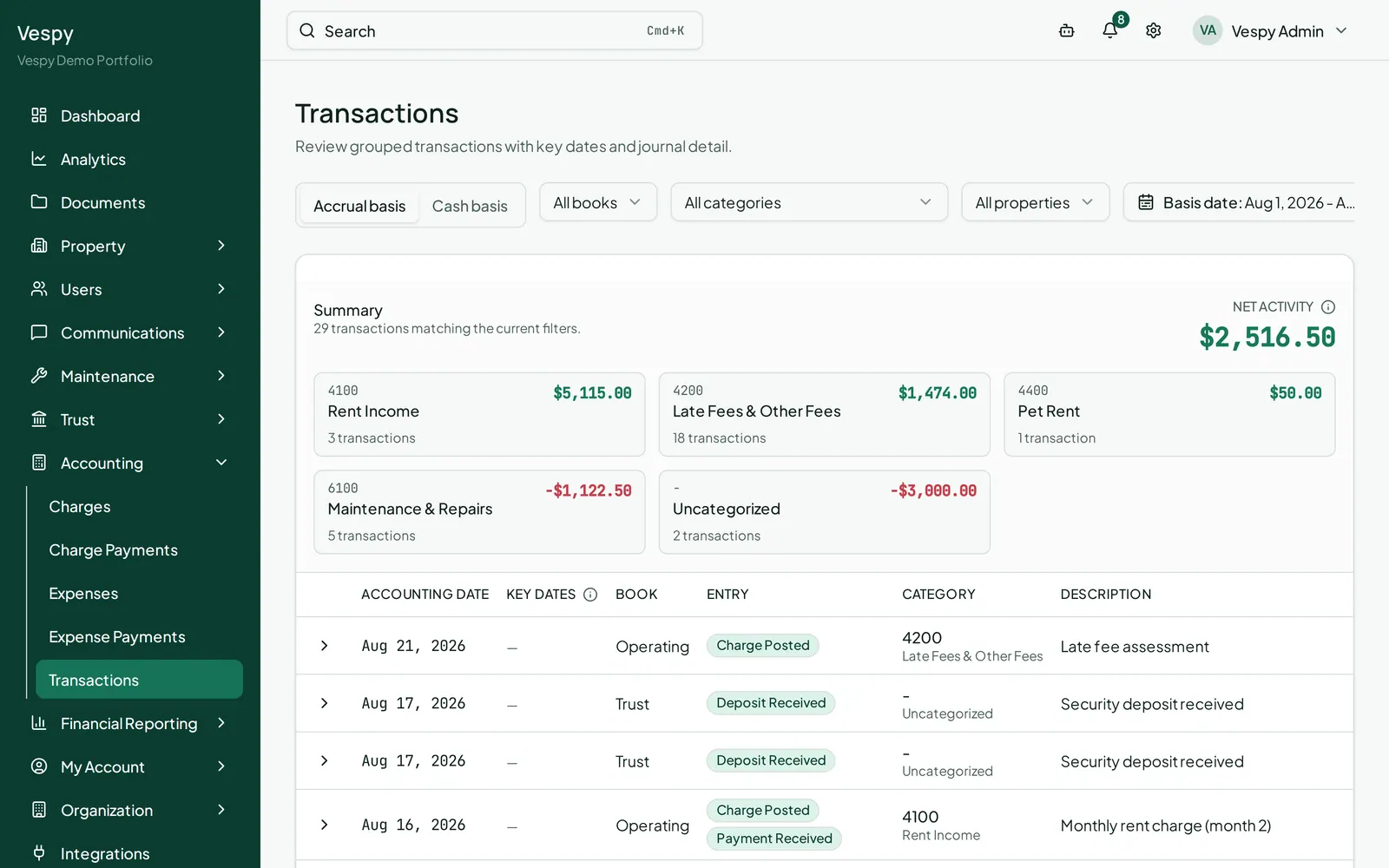Open the All properties dropdown

tap(1036, 202)
